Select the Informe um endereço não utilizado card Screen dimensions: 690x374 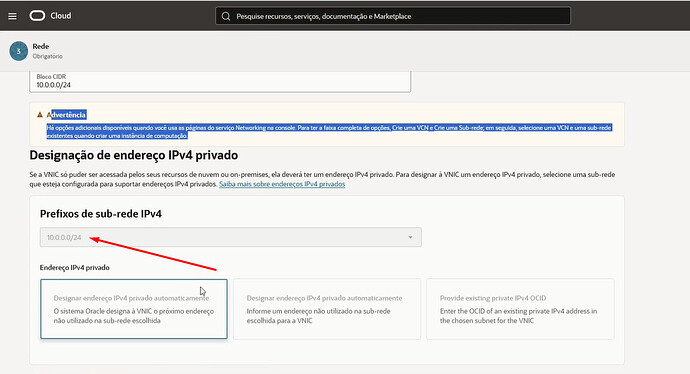[327, 309]
